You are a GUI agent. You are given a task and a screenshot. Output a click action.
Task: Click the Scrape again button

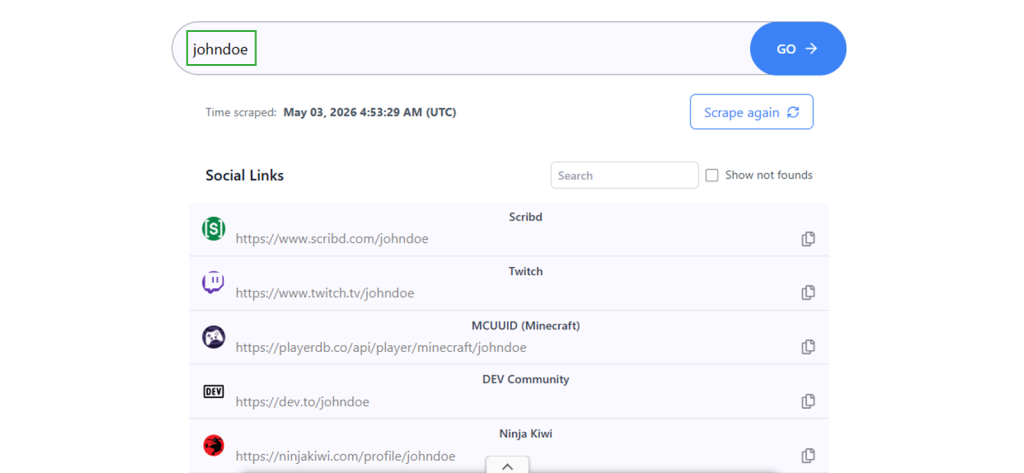coord(752,112)
